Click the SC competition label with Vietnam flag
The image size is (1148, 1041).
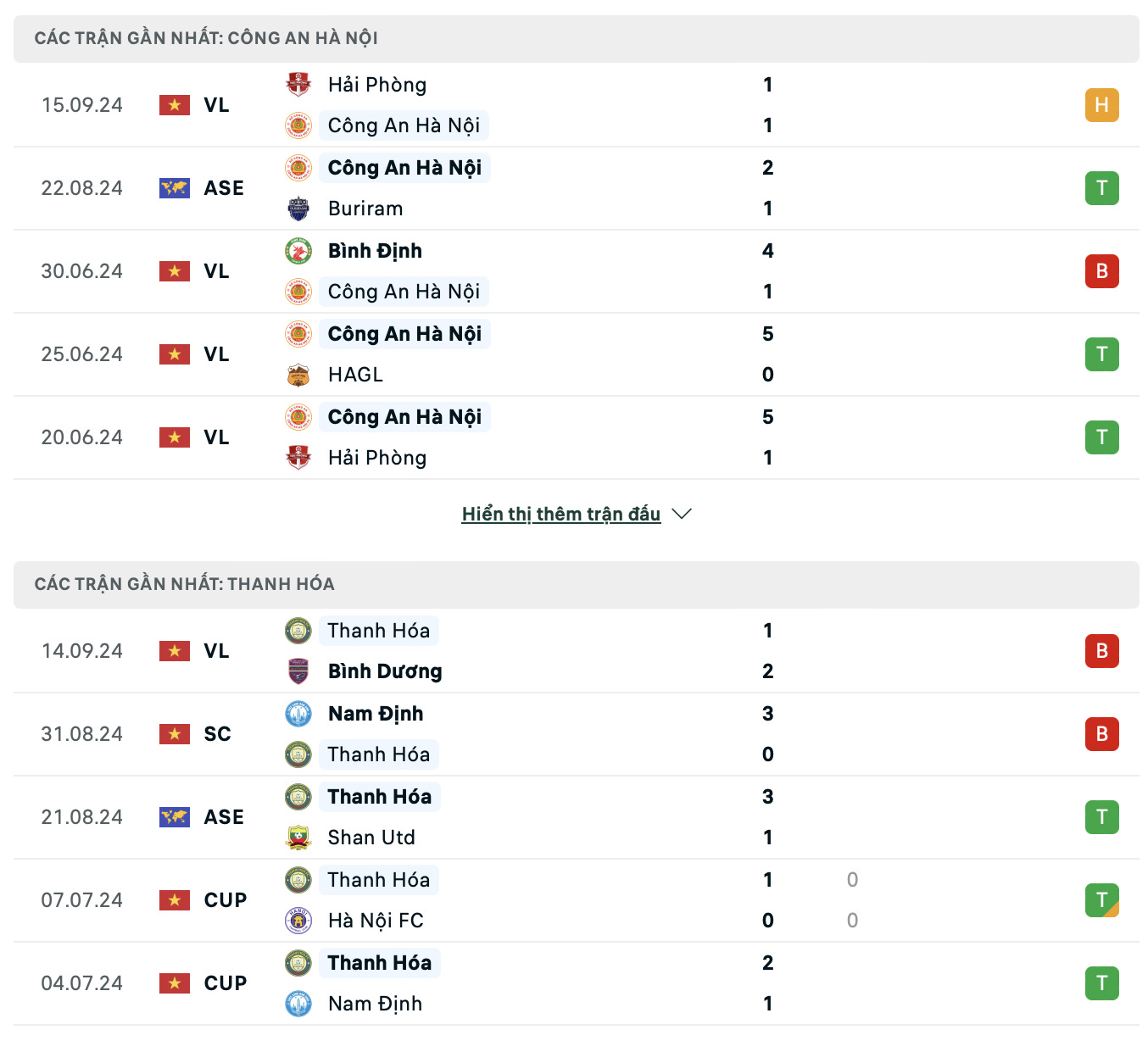tap(217, 734)
